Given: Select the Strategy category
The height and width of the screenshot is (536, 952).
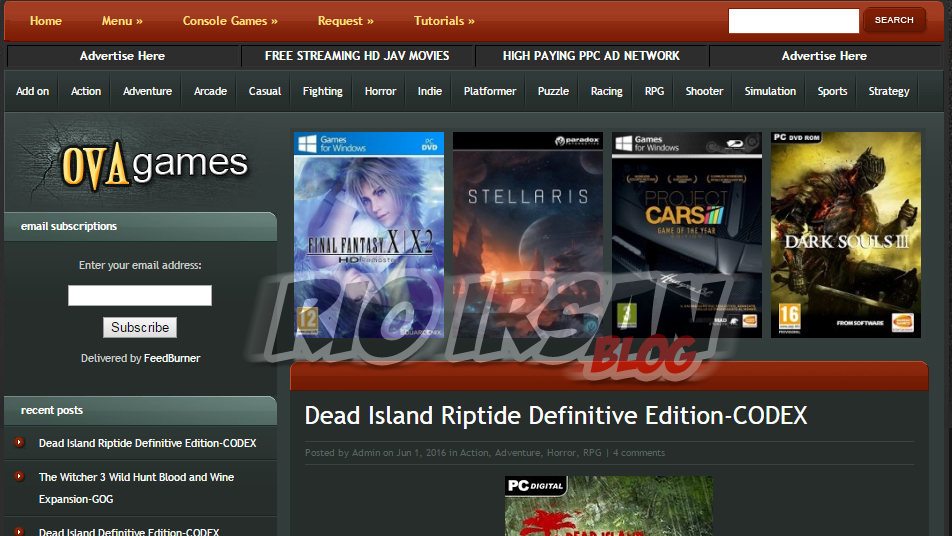Looking at the screenshot, I should pos(888,91).
